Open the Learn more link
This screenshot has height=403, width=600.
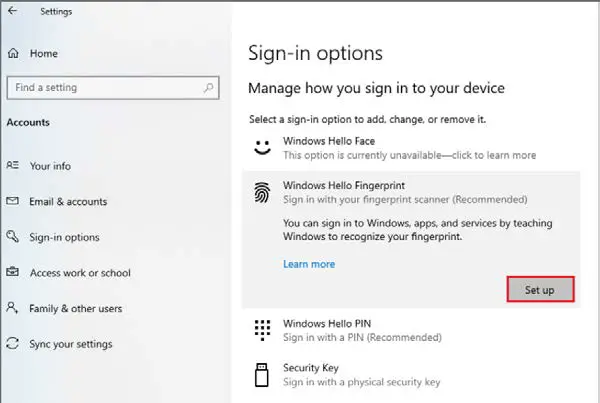[x=309, y=264]
